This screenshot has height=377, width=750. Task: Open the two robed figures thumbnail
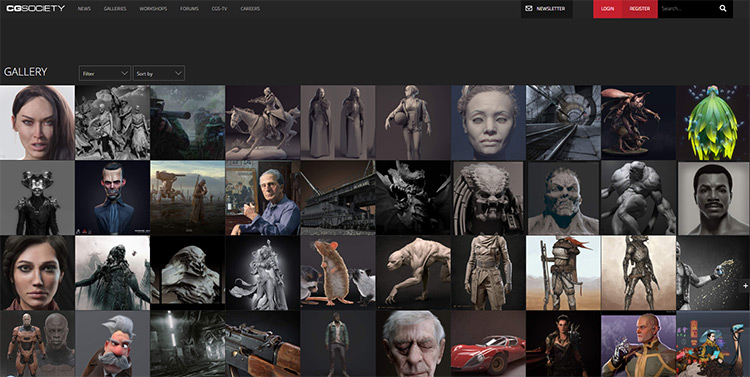click(x=338, y=122)
